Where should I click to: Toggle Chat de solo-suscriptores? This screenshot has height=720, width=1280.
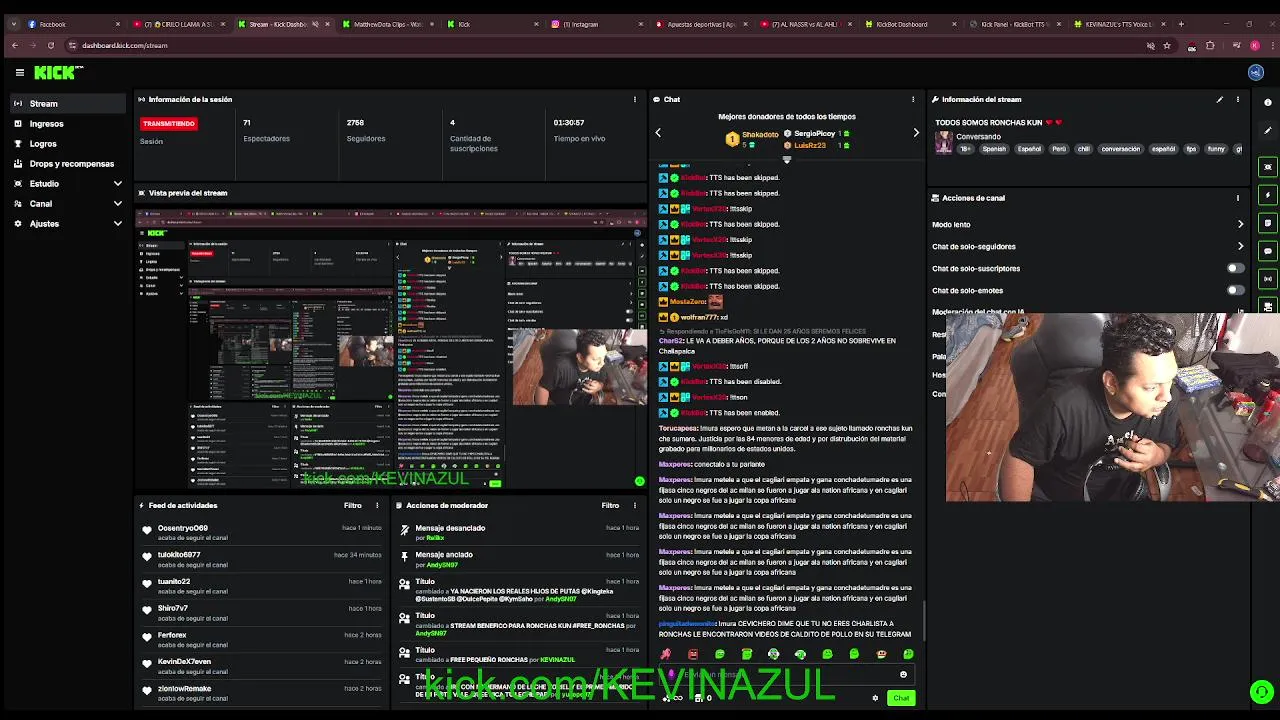pos(1236,268)
